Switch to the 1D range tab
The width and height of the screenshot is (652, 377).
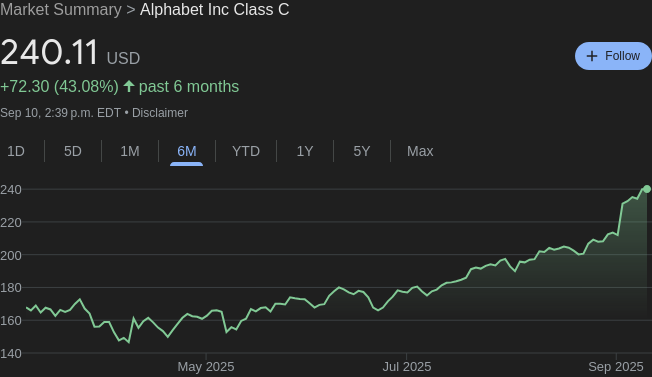16,151
